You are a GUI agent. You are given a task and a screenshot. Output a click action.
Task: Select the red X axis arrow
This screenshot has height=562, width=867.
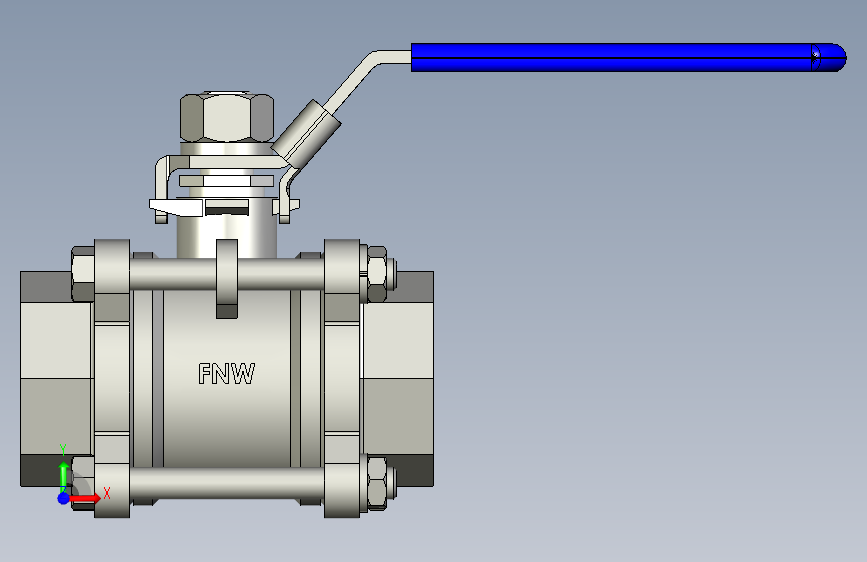coord(86,498)
